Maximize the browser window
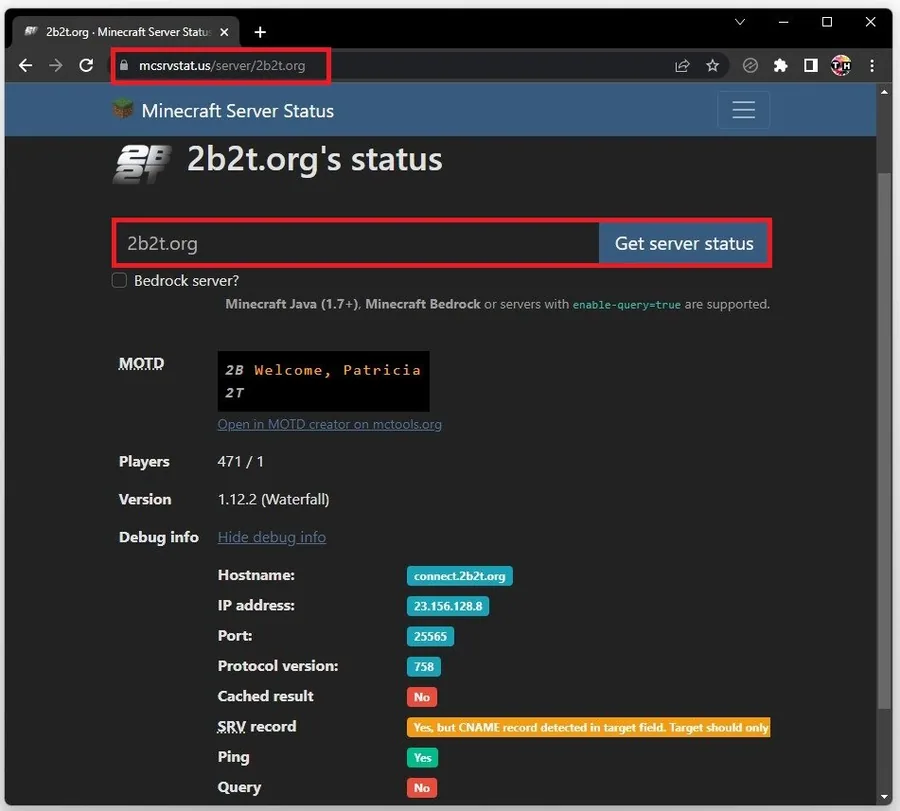The image size is (900, 811). click(827, 22)
